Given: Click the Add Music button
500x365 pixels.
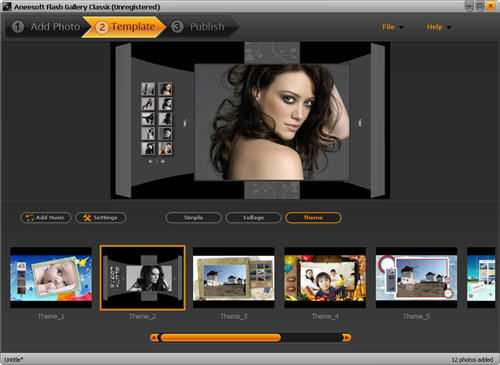Looking at the screenshot, I should (x=46, y=218).
